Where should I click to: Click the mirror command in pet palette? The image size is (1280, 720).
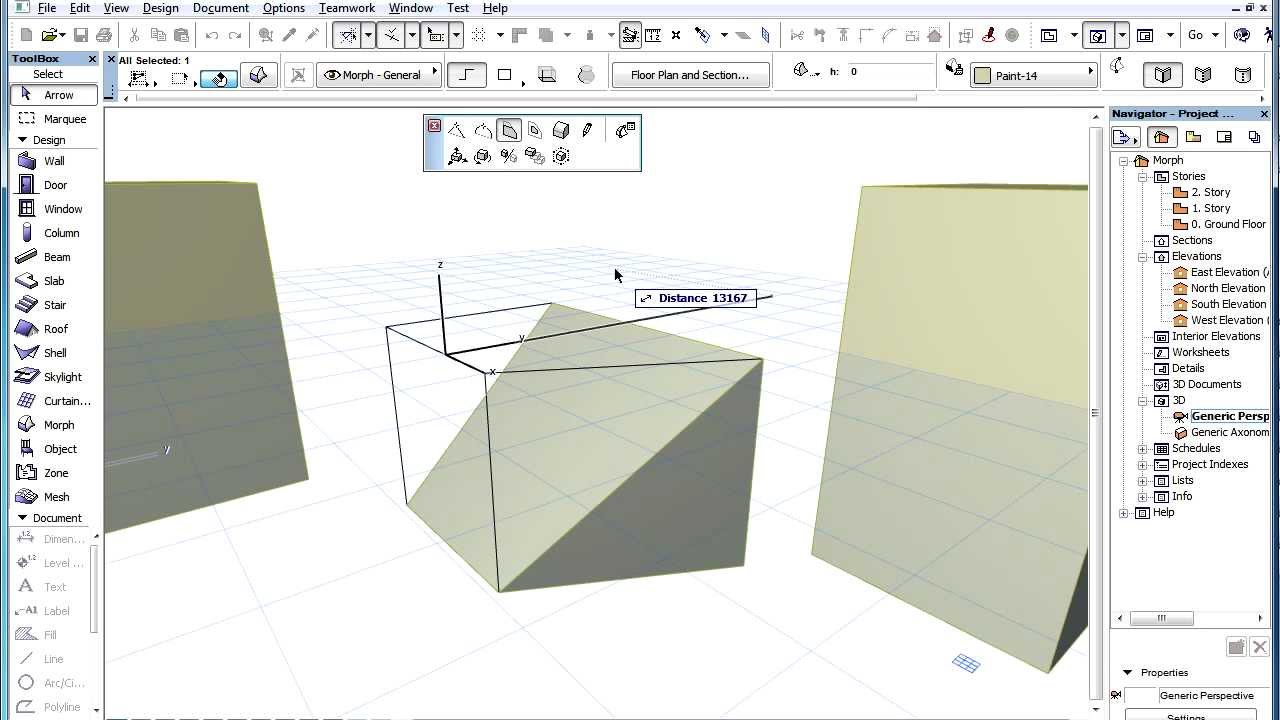pos(509,156)
